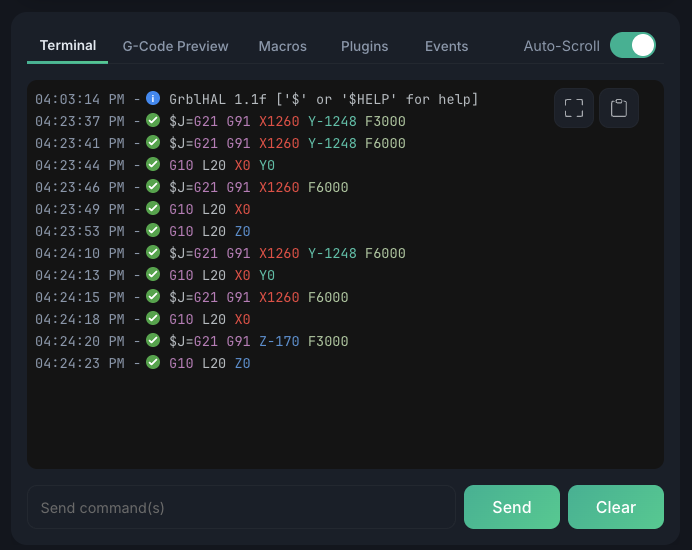The height and width of the screenshot is (550, 692).
Task: Click the jog command text at 04:23:41 PM
Action: 287,143
